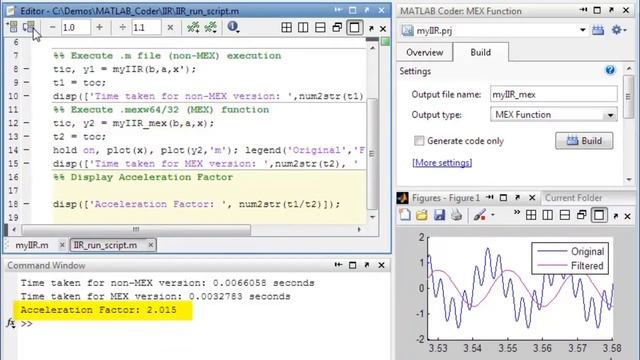Screen dimensions: 640x360
Task: Click the minus decrement value button in Editor
Action: pos(52,27)
